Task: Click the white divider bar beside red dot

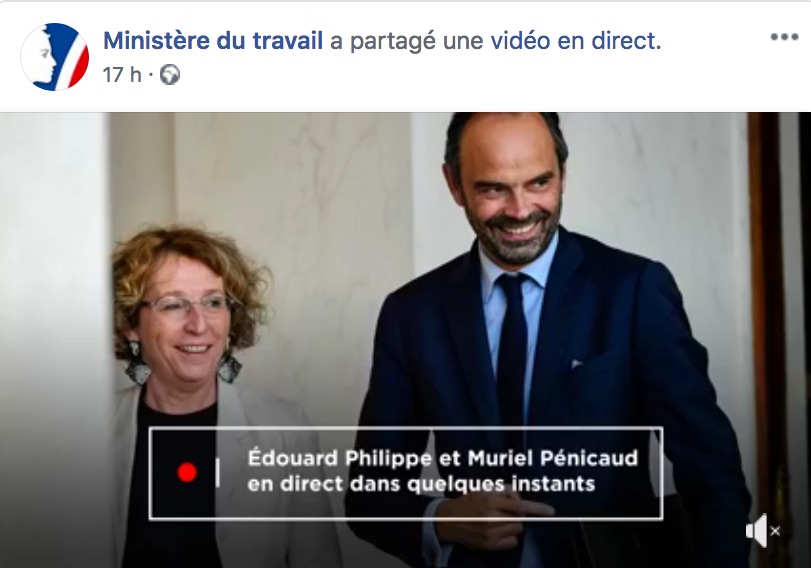Action: 217,472
